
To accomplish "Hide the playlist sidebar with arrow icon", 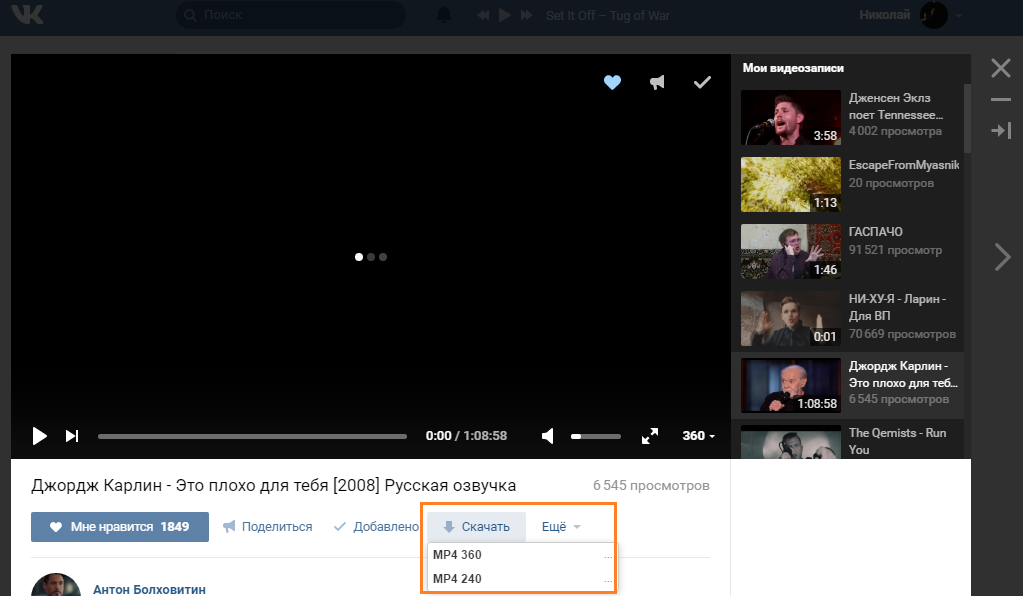I will pos(1001,130).
